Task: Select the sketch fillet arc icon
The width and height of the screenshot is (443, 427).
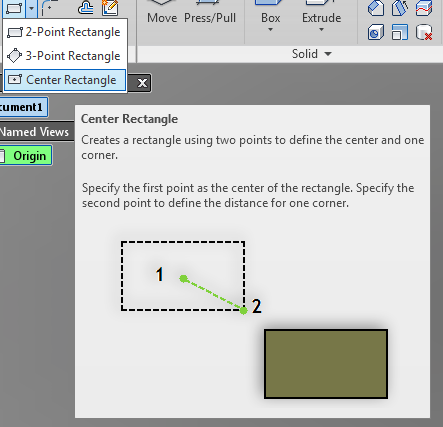Action: point(49,8)
